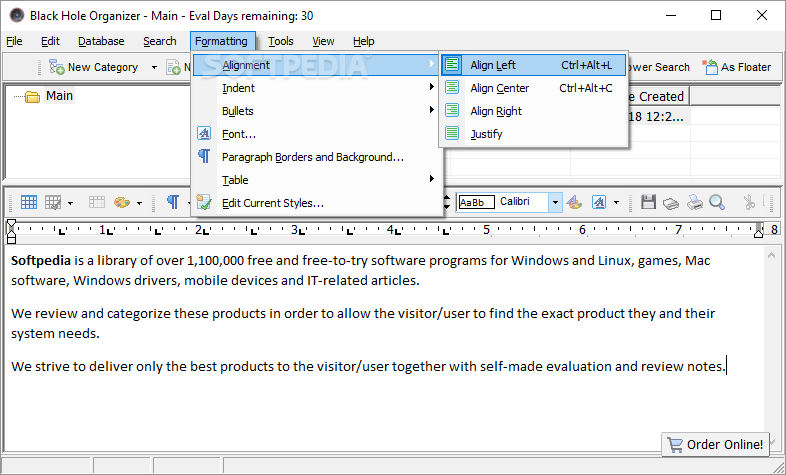Open the Font... dialog entry
This screenshot has width=786, height=475.
[316, 134]
